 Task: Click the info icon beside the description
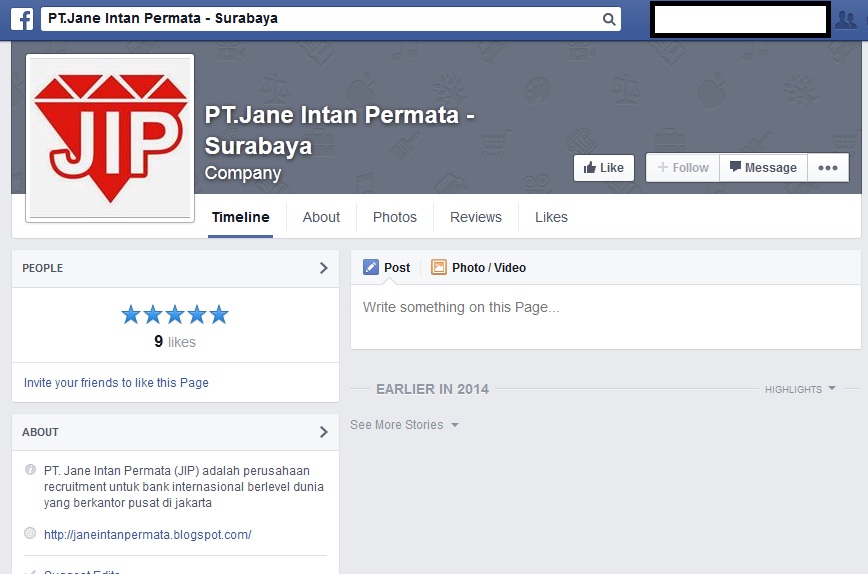pyautogui.click(x=30, y=470)
